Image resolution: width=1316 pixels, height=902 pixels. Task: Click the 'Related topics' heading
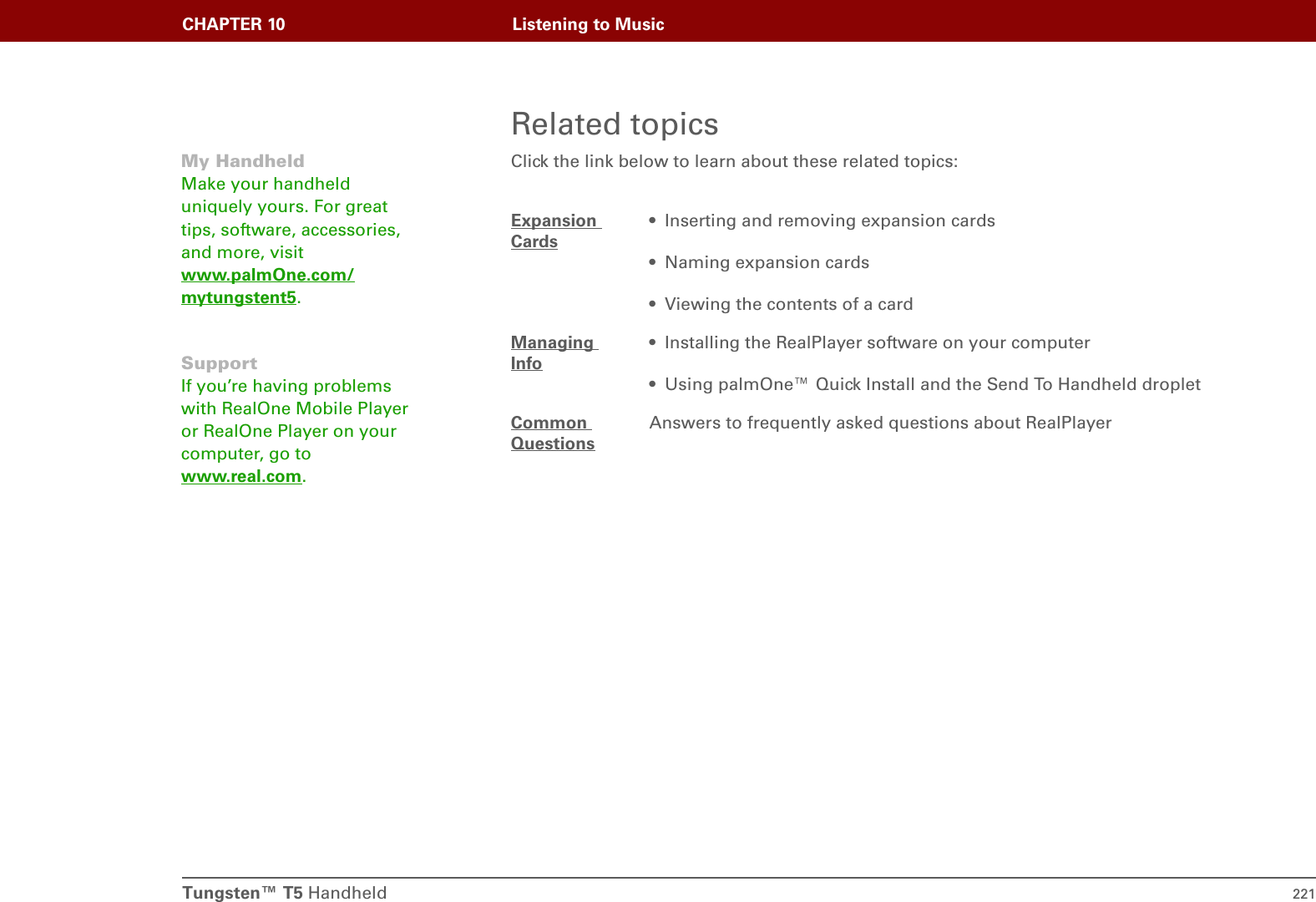615,124
